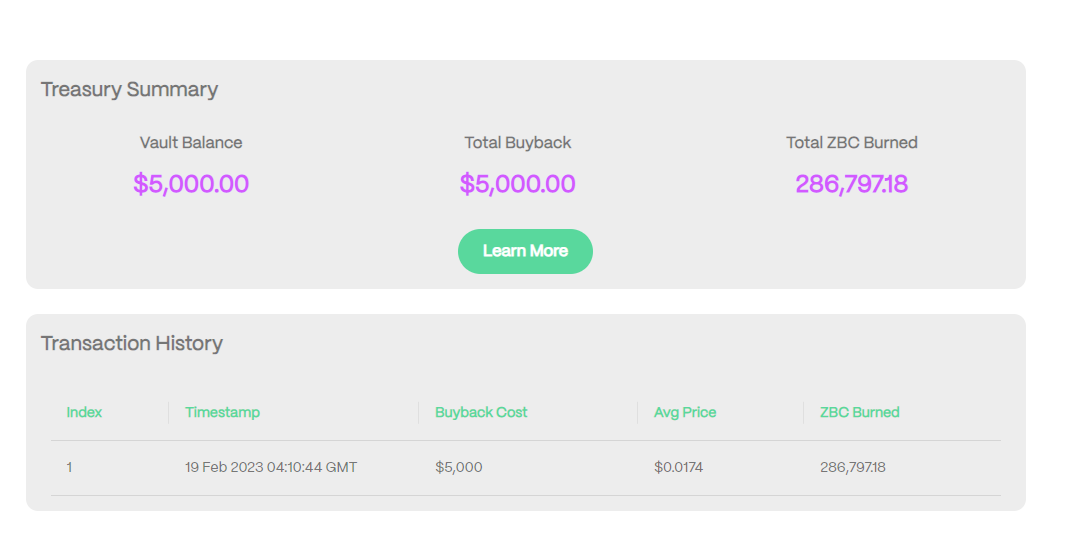
Task: Click the $0.0174 average price cell
Action: [x=678, y=467]
